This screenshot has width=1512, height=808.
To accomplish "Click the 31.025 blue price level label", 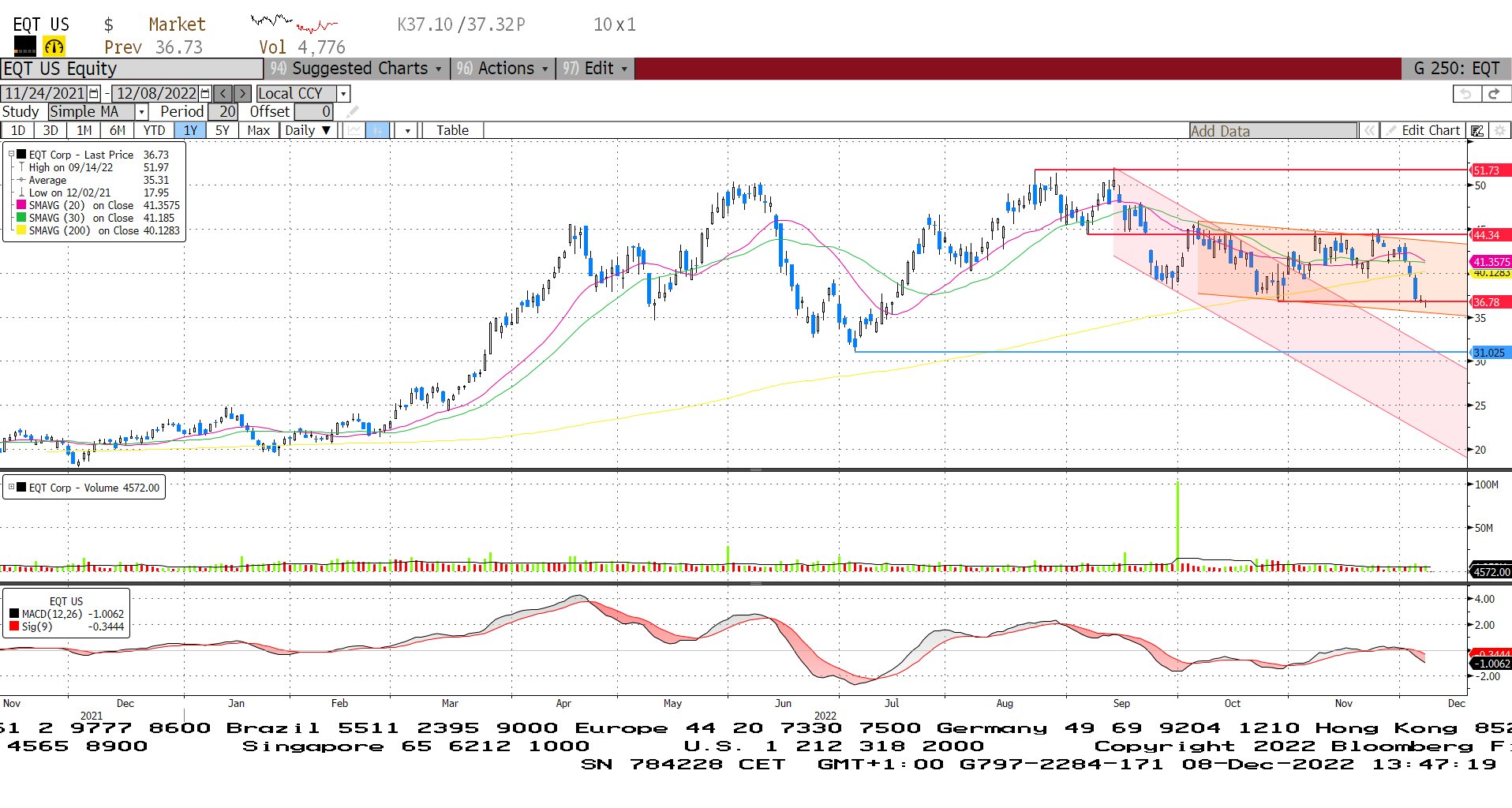I will pos(1490,353).
